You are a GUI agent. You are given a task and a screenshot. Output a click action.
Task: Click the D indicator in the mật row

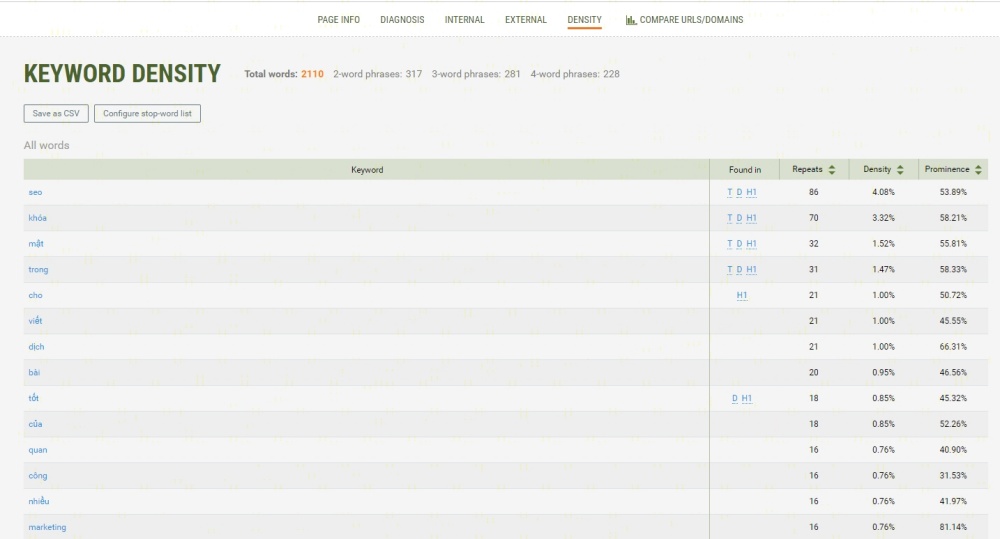740,244
